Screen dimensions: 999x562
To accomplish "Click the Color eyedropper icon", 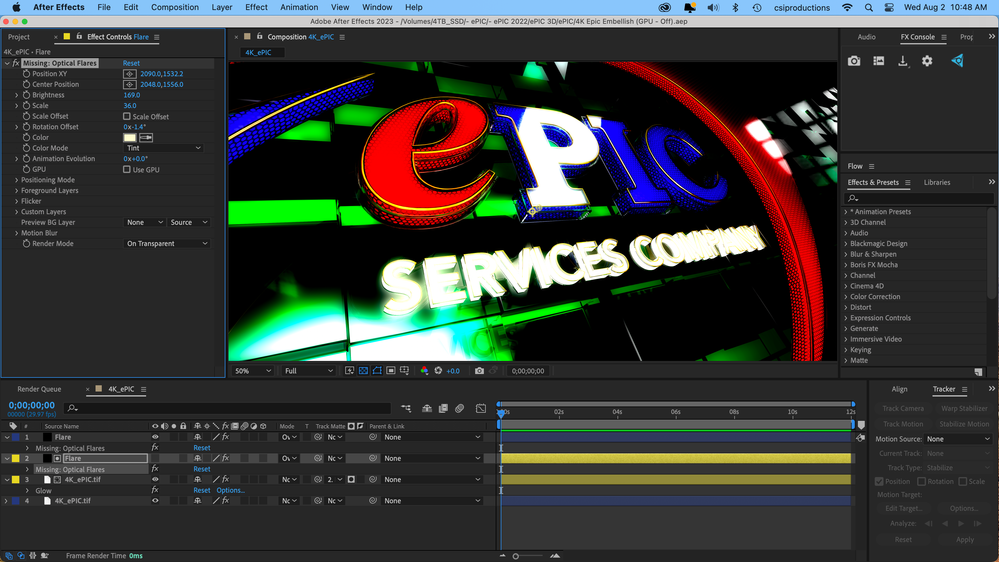I will (146, 138).
